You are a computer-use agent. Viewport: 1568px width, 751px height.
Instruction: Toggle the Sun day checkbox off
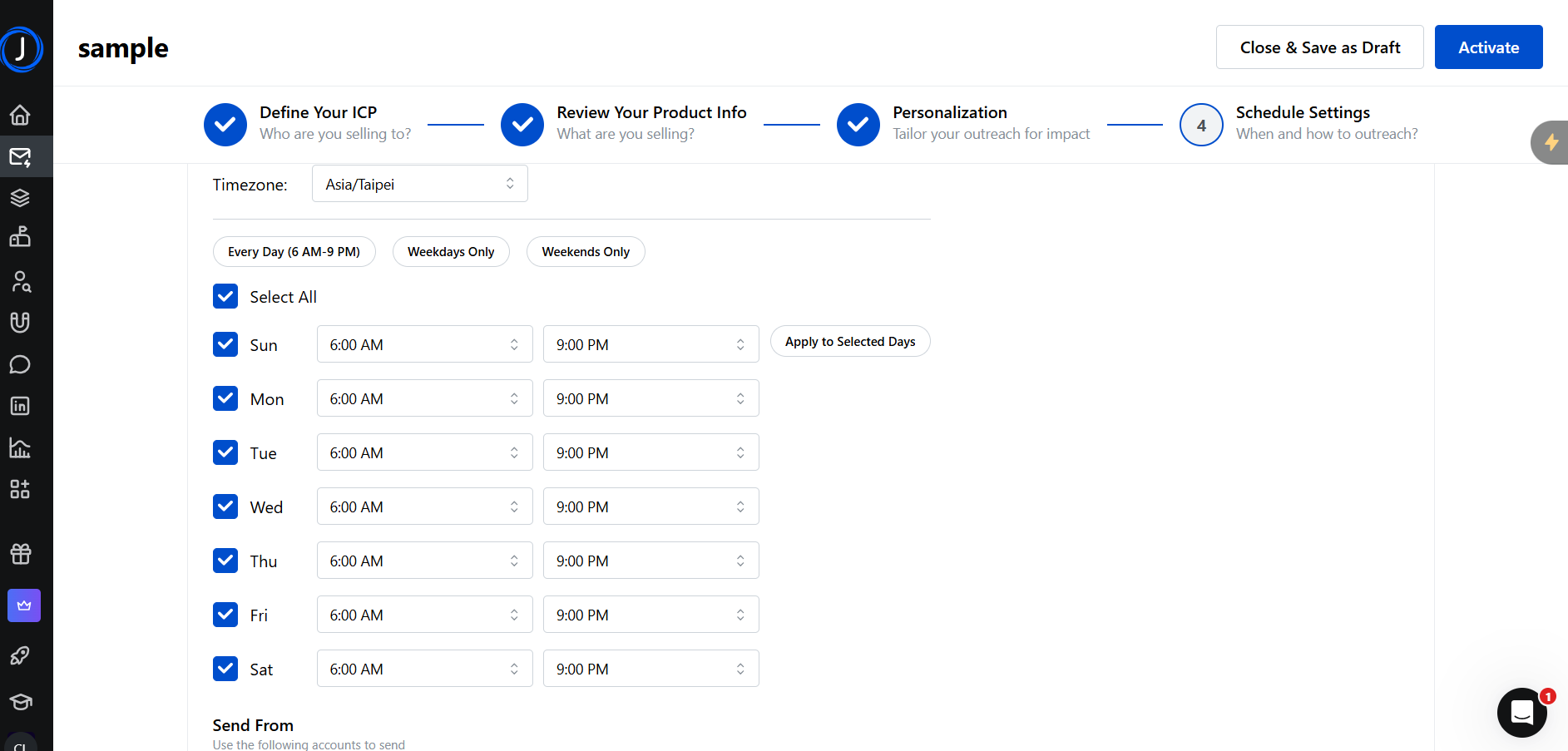pos(225,343)
